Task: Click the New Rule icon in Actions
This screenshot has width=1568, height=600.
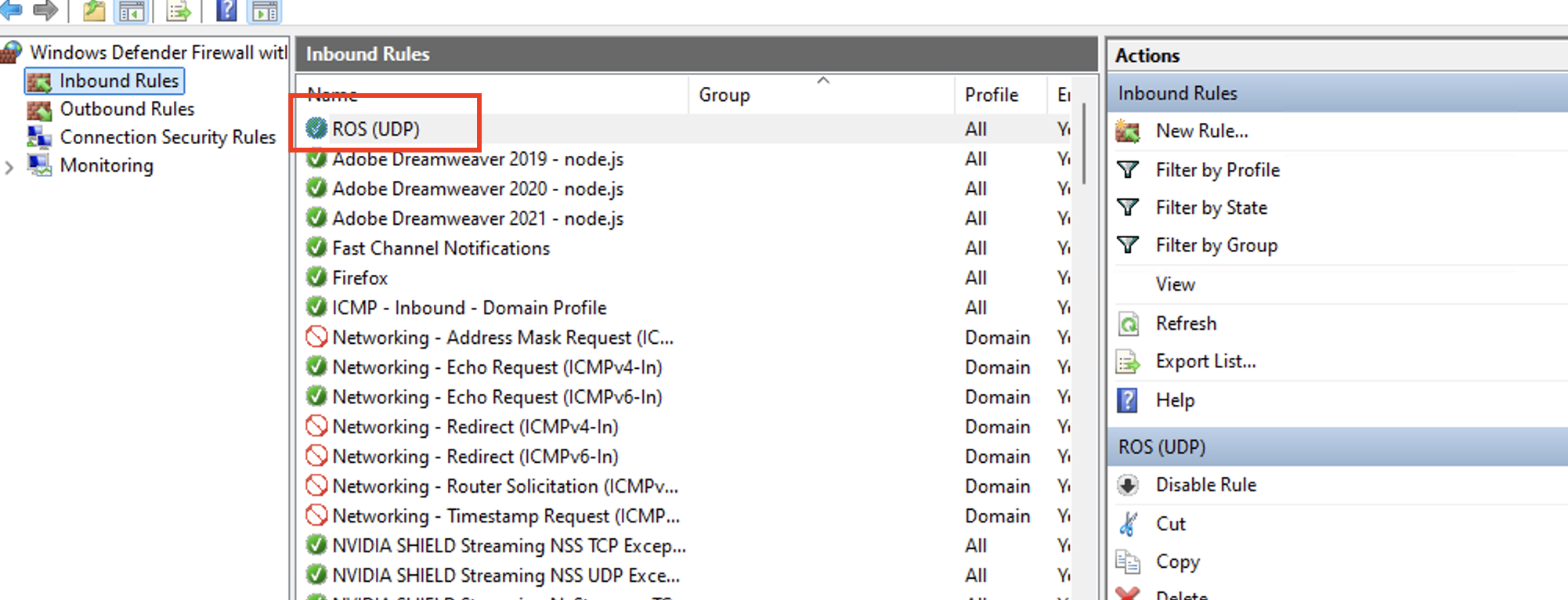Action: 1128,132
